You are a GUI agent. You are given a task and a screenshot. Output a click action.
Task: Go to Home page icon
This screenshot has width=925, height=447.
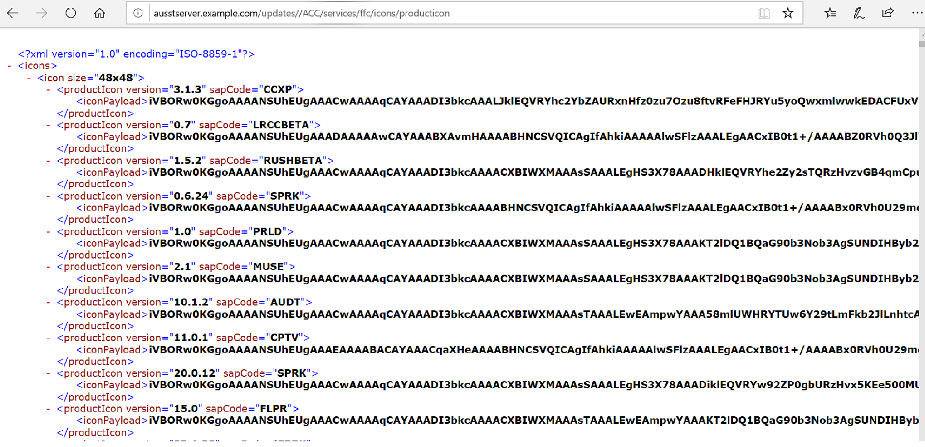[x=100, y=13]
